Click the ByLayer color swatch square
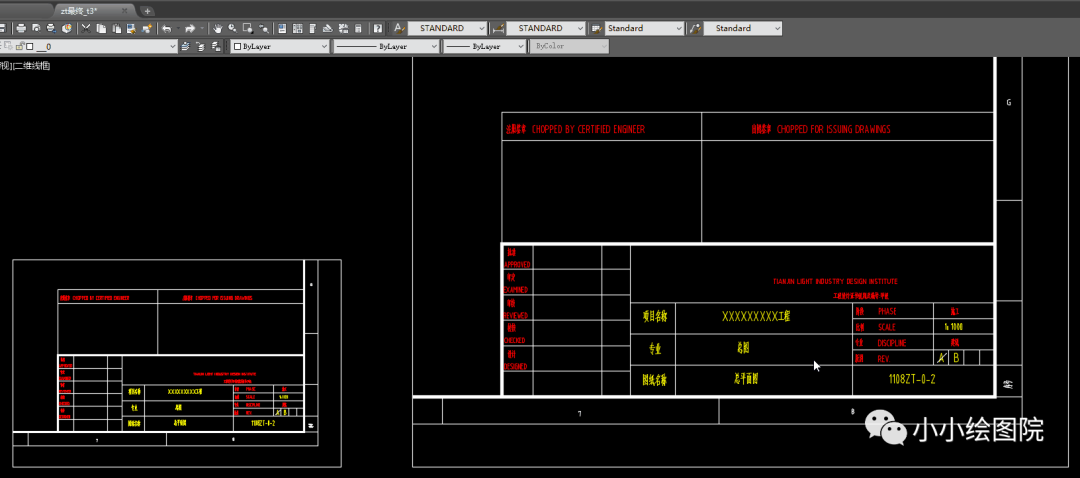The width and height of the screenshot is (1080, 478). (x=238, y=47)
